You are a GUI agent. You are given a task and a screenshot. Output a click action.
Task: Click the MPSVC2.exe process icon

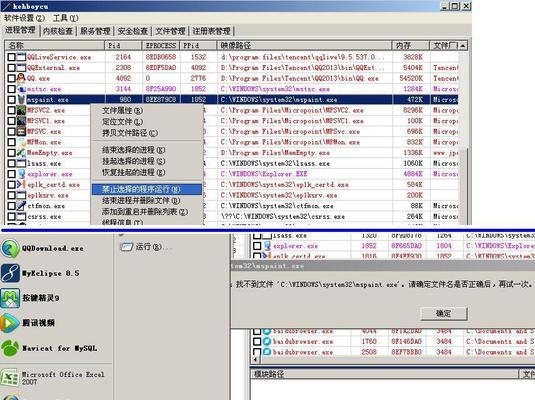[x=21, y=110]
